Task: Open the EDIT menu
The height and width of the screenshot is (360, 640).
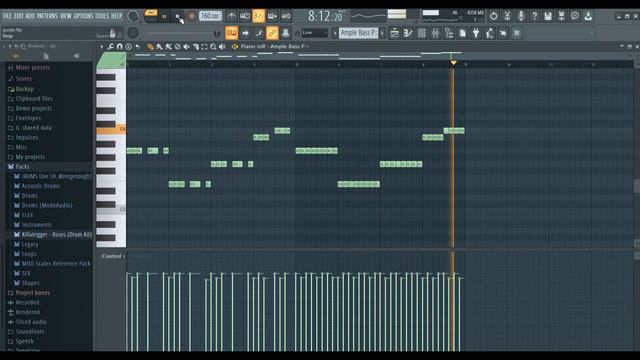Action: 19,16
